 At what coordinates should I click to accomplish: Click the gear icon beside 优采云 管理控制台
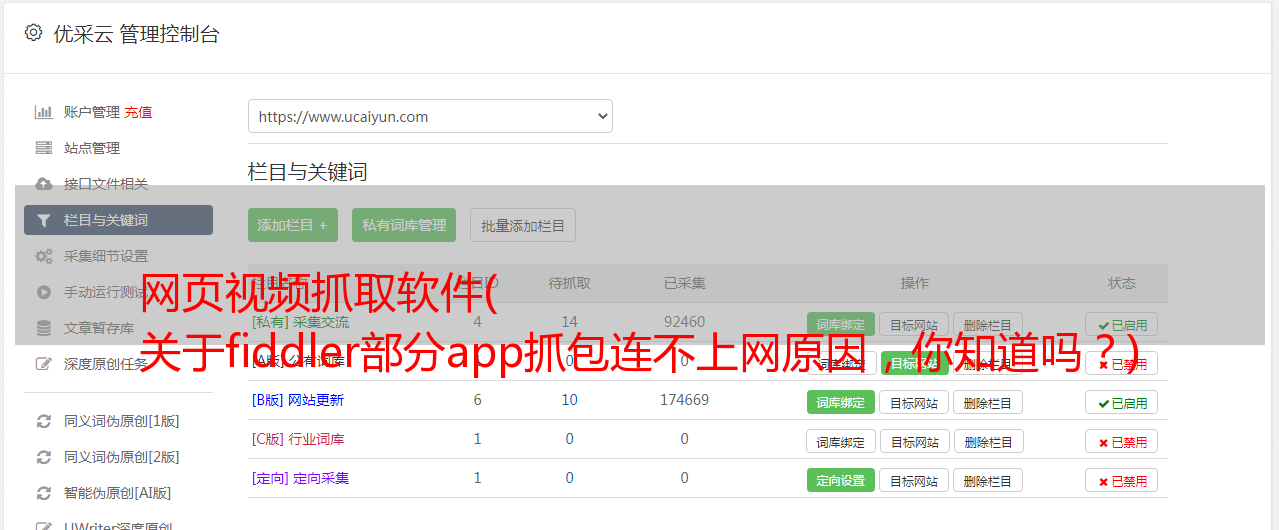pos(33,33)
